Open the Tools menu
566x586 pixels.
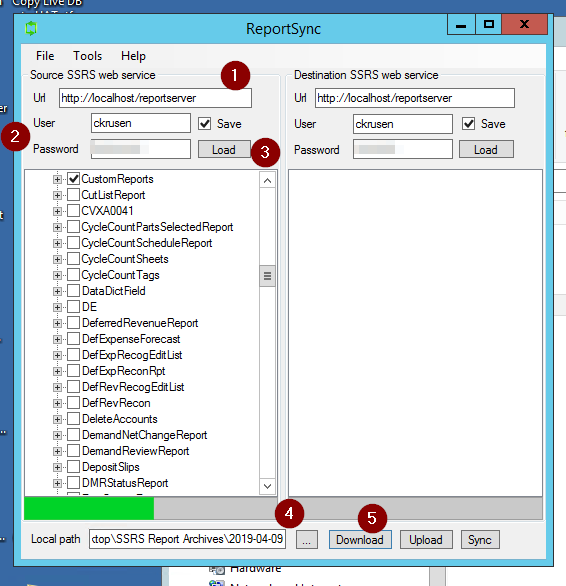click(87, 56)
